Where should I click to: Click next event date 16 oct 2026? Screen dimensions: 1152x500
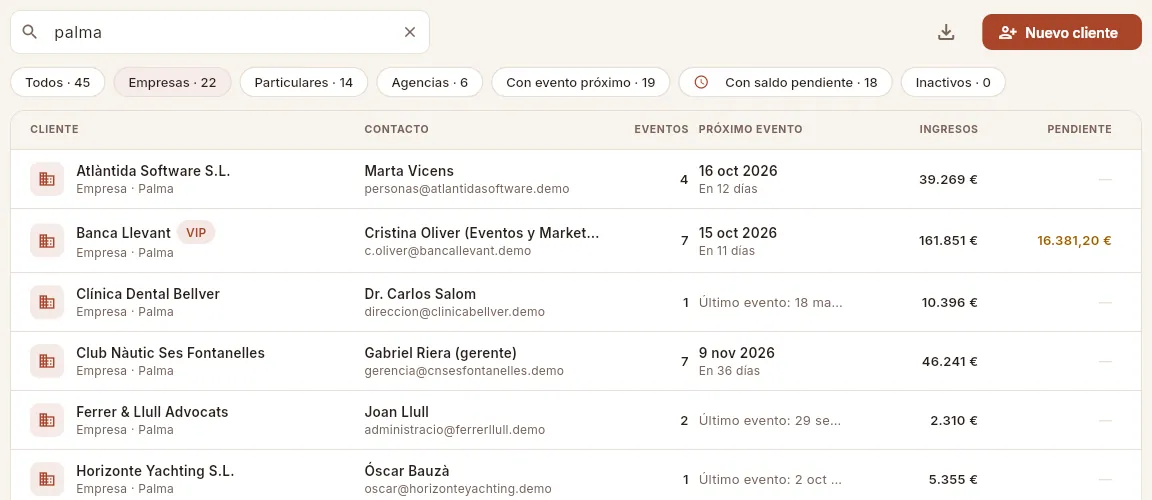[x=738, y=171]
